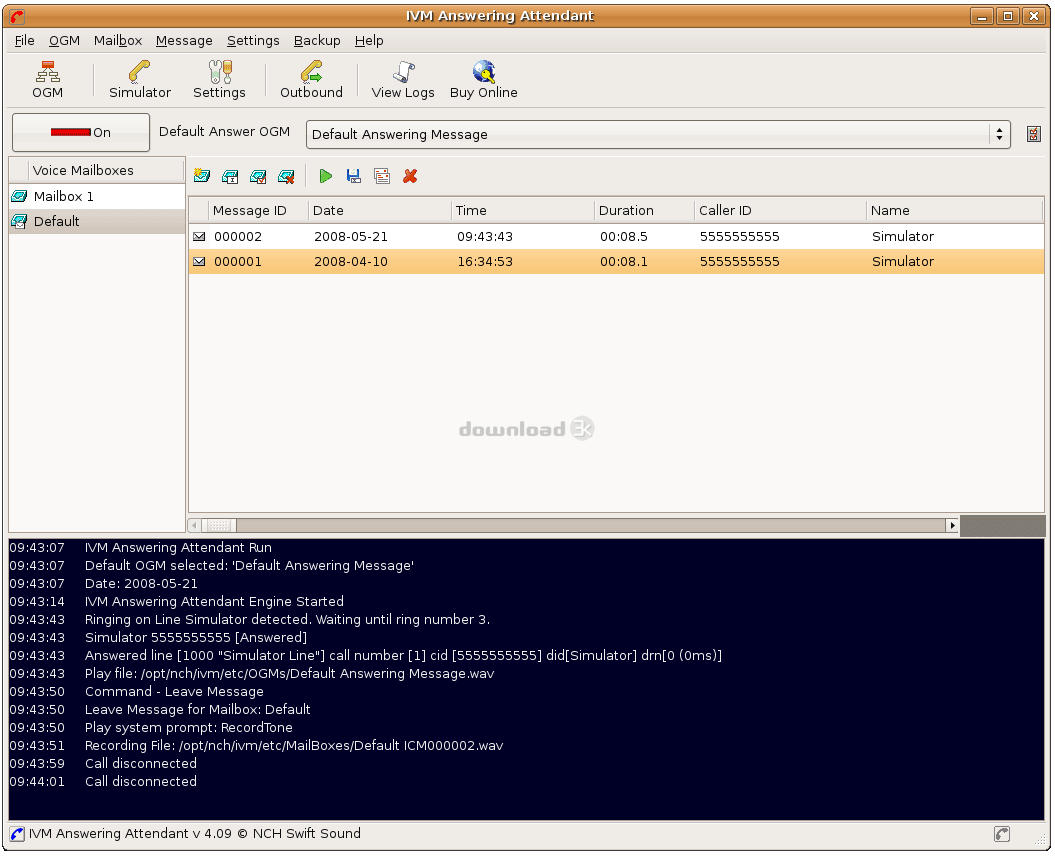Play the selected message

[x=326, y=176]
